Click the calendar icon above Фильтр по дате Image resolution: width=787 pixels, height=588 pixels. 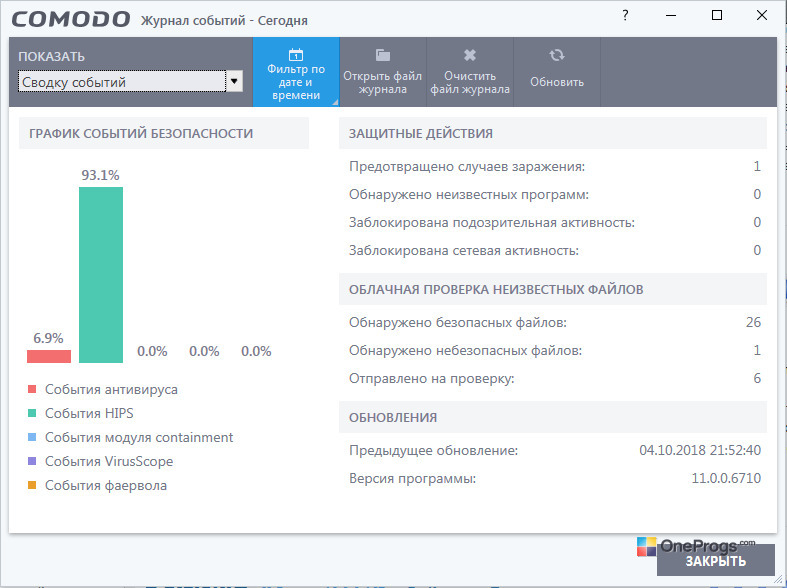(x=296, y=54)
